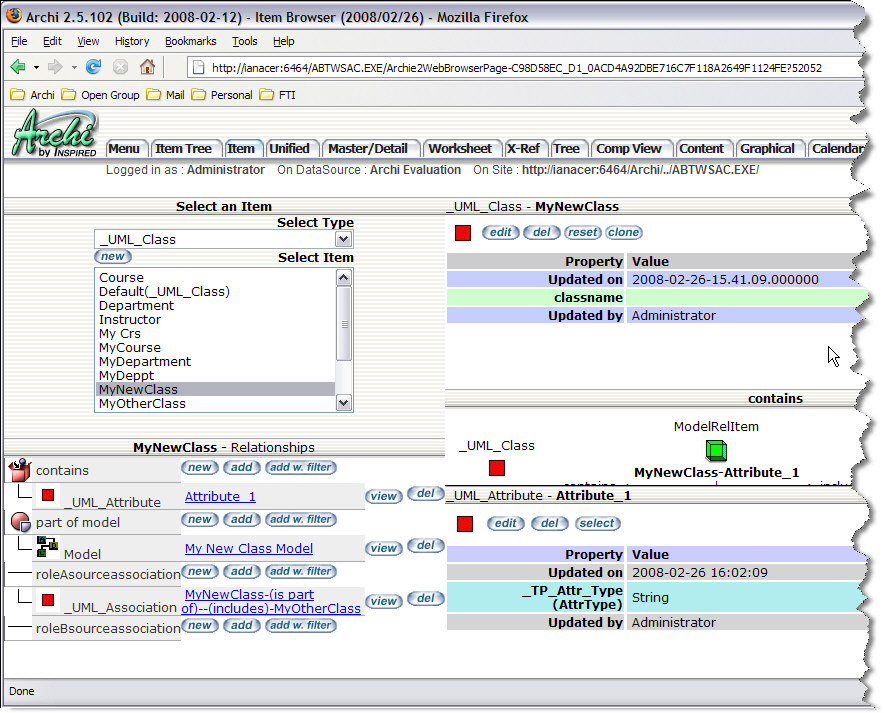884x713 pixels.
Task: Click the contains relationship icon
Action: (x=19, y=470)
